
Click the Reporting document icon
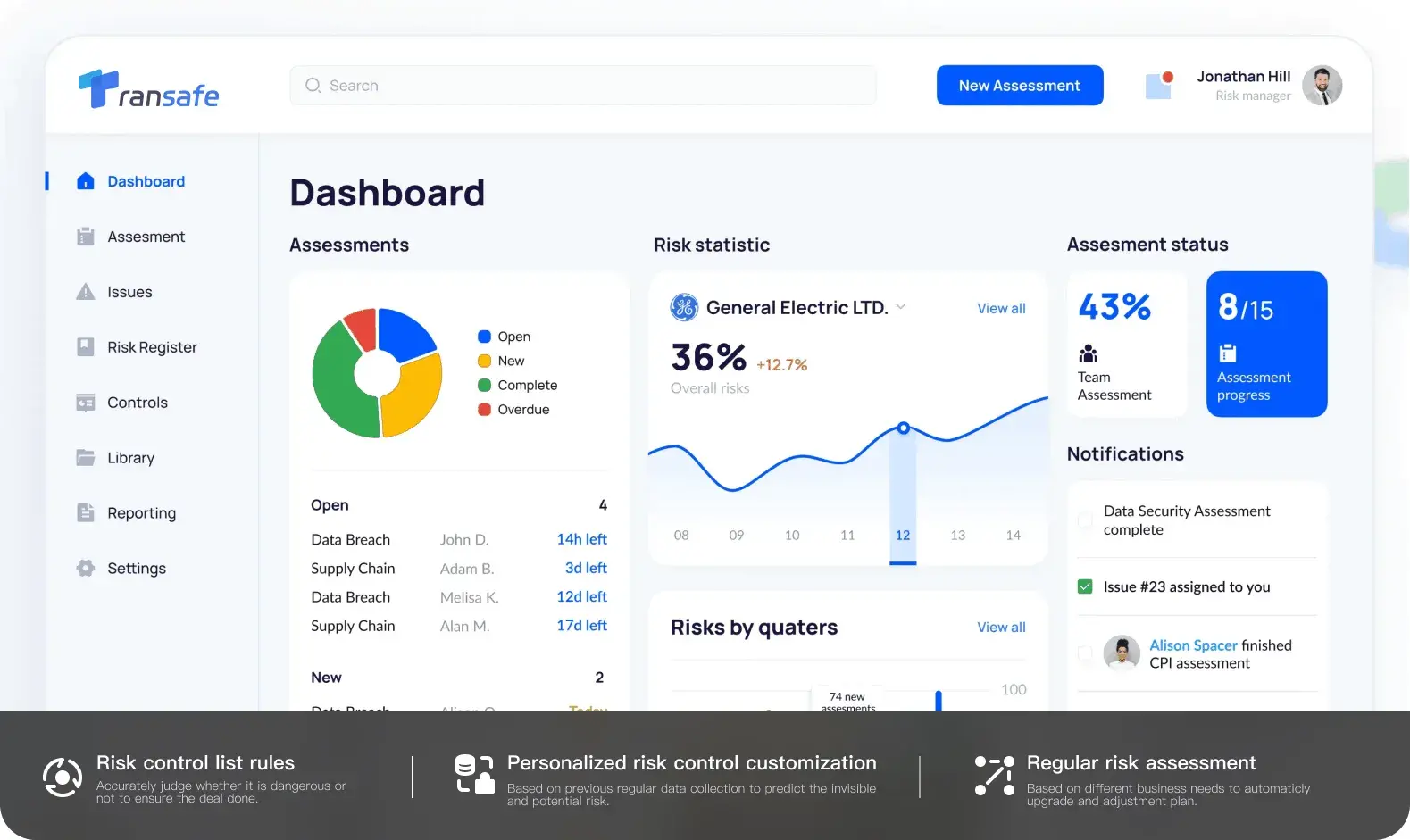(86, 513)
